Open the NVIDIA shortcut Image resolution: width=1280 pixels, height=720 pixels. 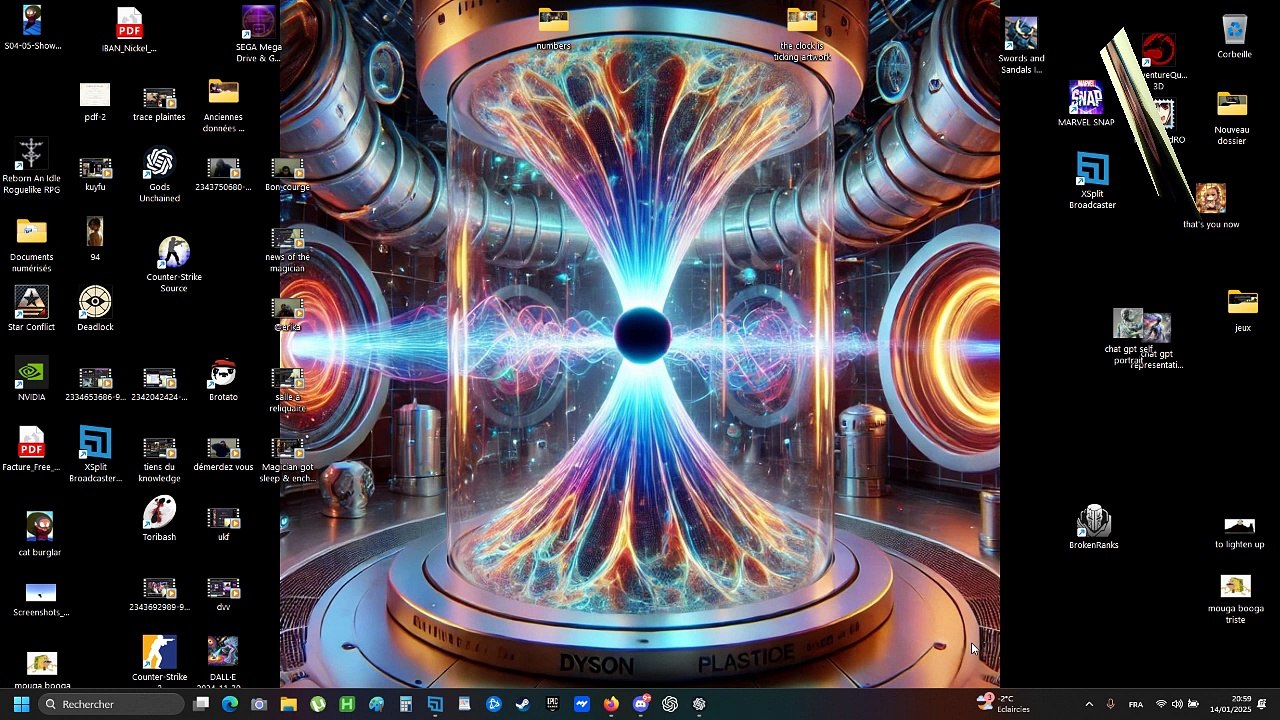point(31,380)
